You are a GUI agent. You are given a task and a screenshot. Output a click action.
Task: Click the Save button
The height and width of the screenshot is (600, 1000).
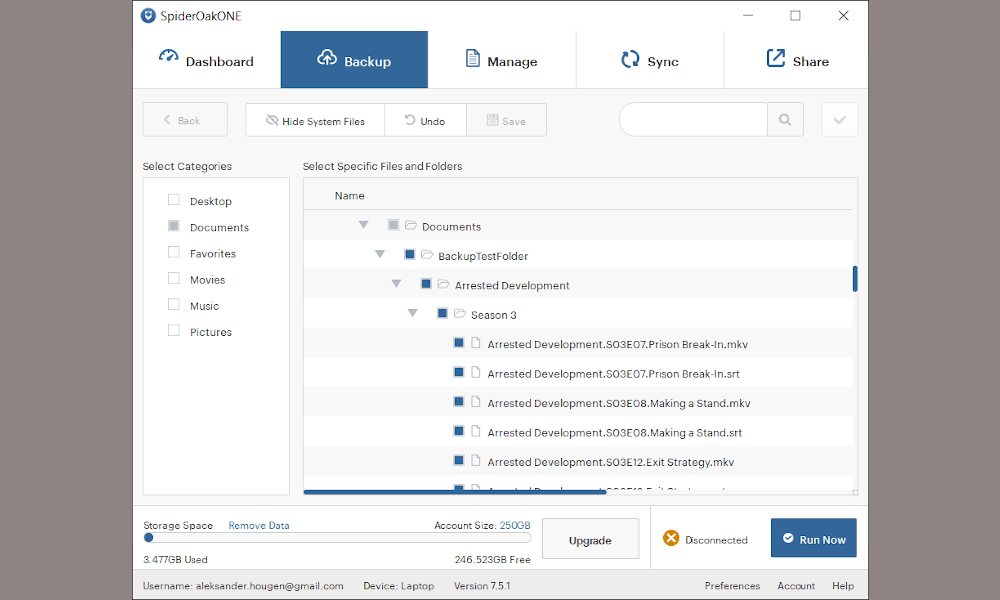(506, 121)
